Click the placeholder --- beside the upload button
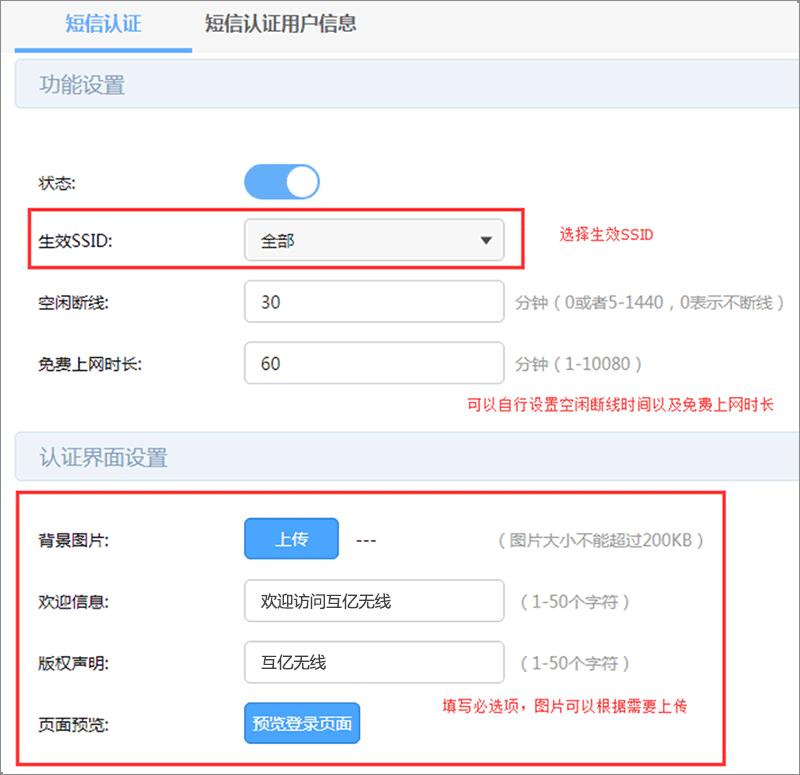 point(364,539)
